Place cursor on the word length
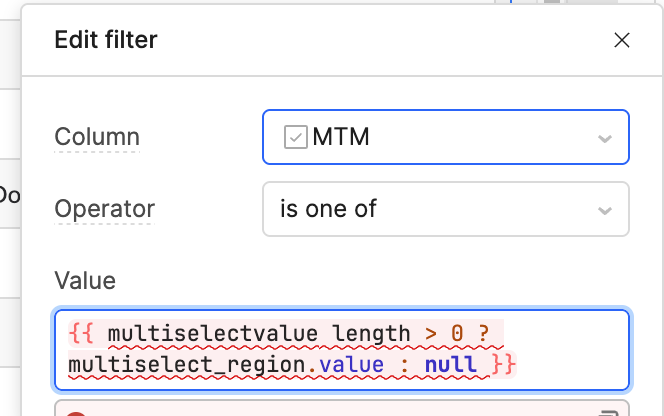 [371, 334]
